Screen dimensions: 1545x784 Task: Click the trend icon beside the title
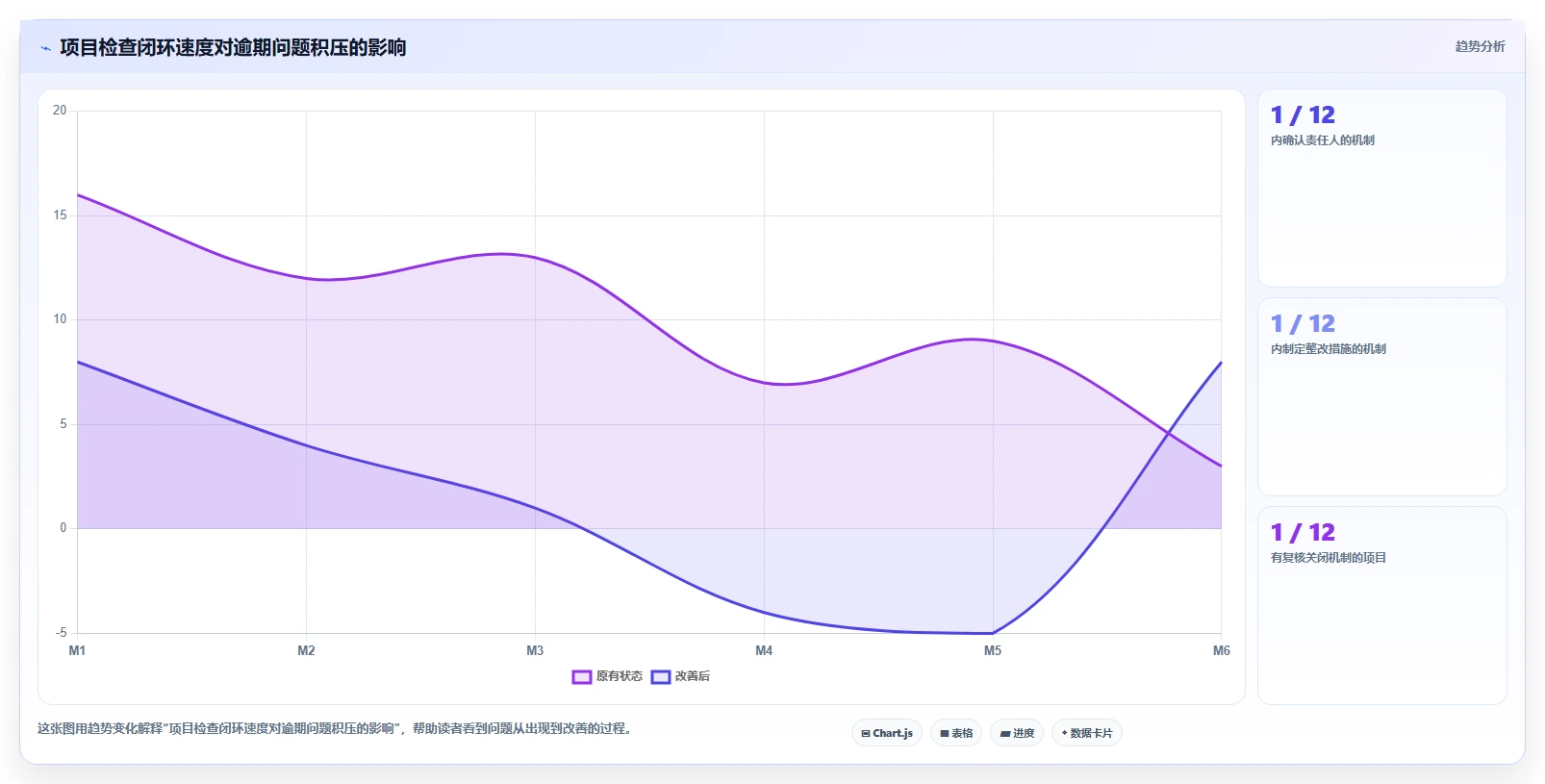click(x=45, y=48)
